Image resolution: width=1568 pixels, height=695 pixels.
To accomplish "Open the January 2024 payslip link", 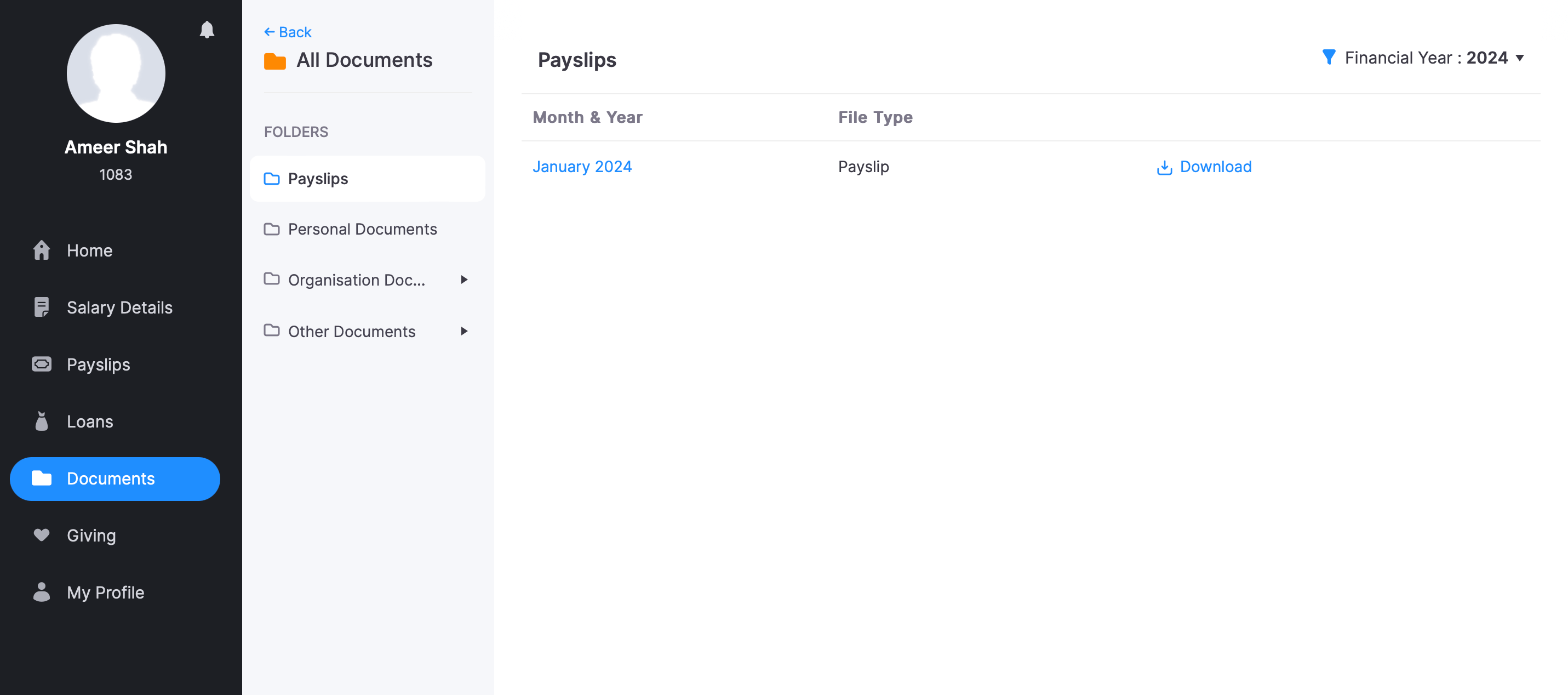I will click(582, 167).
